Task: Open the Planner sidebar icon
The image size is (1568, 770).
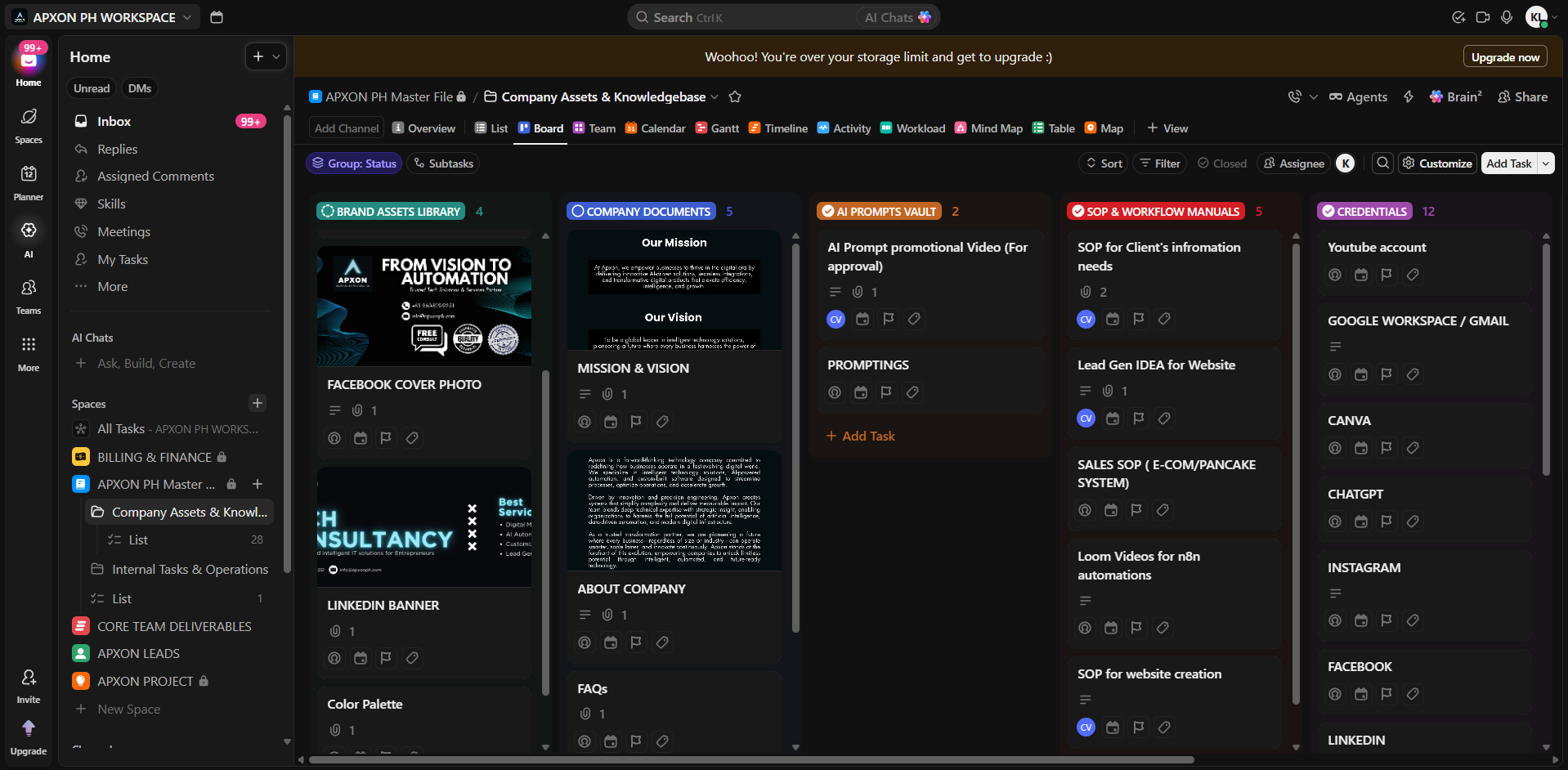Action: coord(29,181)
